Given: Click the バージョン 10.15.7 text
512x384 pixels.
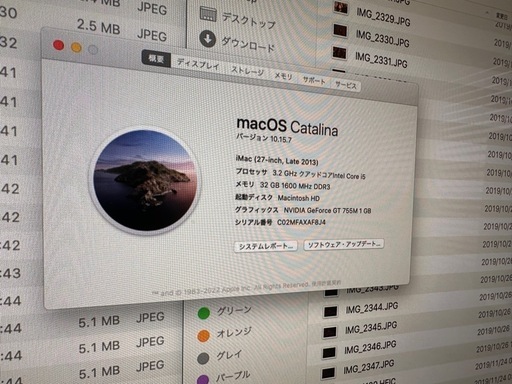Looking at the screenshot, I should pyautogui.click(x=264, y=138).
